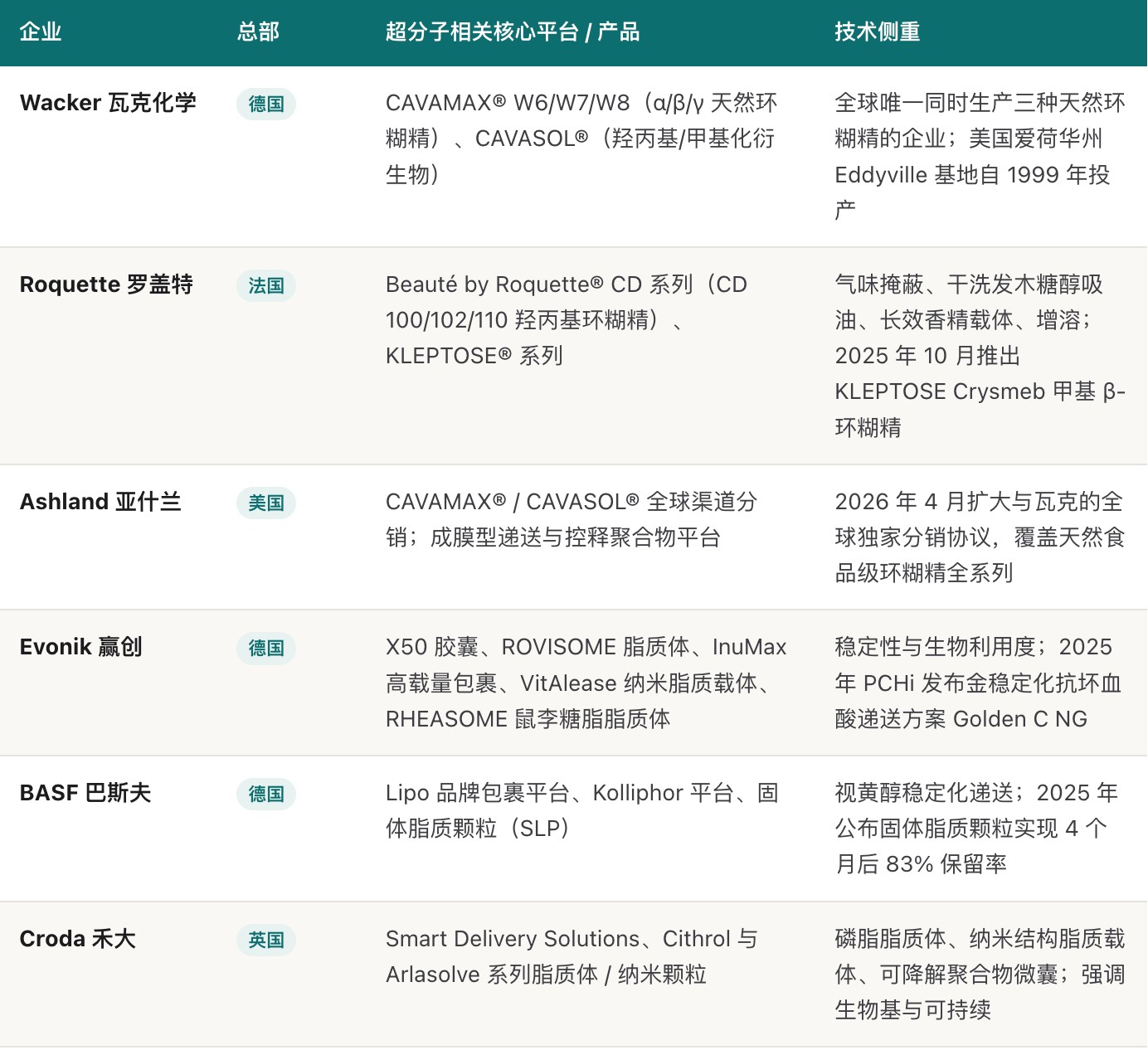Click the 德国 tag in the BASF row

pos(266,795)
